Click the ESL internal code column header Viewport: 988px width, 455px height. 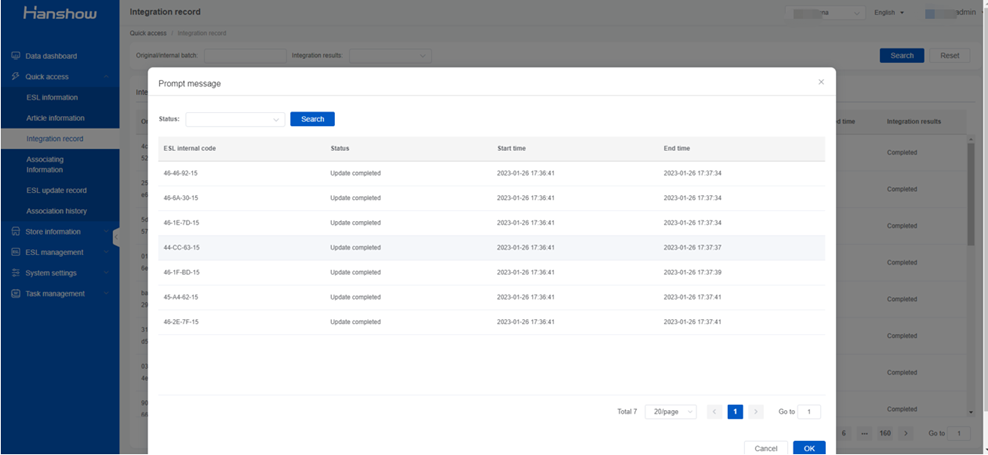190,149
